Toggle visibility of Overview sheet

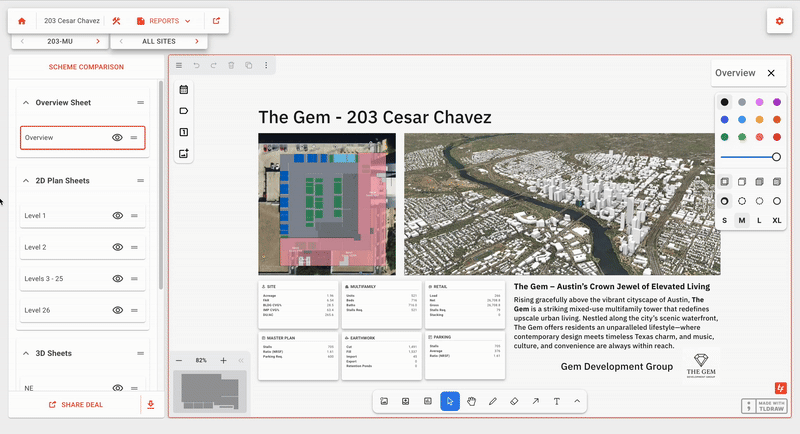(x=117, y=138)
